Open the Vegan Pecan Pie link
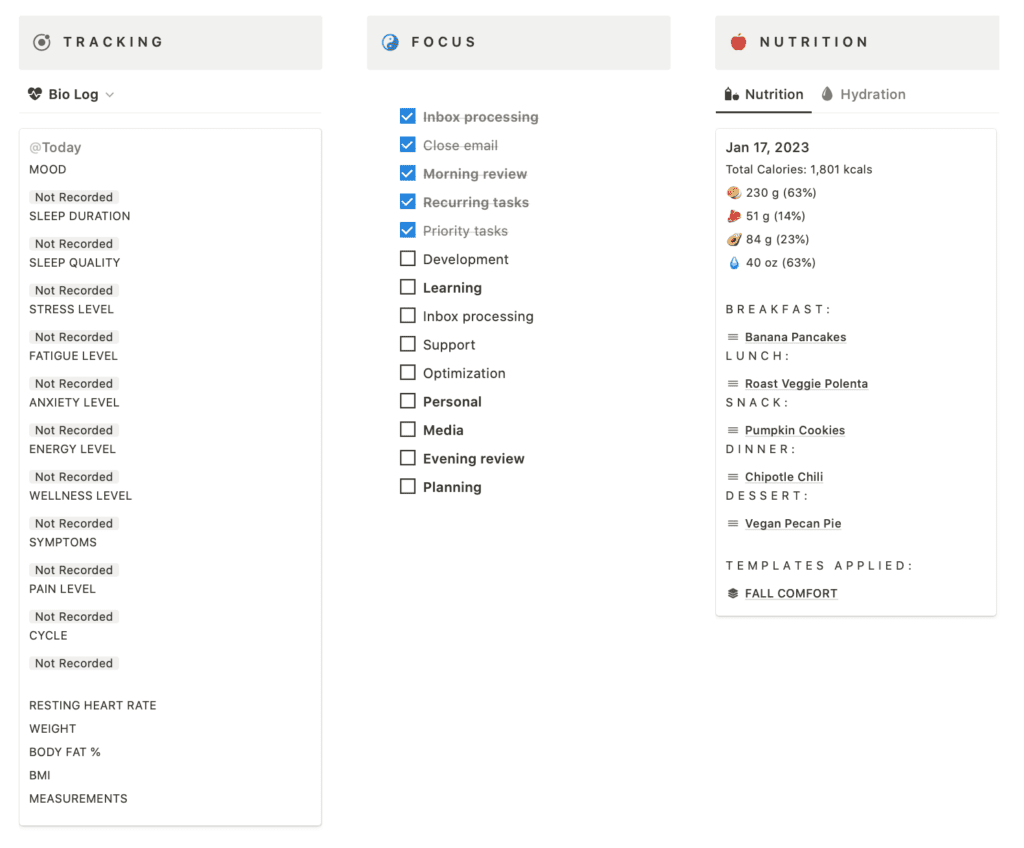Viewport: 1024px width, 848px height. (x=793, y=523)
